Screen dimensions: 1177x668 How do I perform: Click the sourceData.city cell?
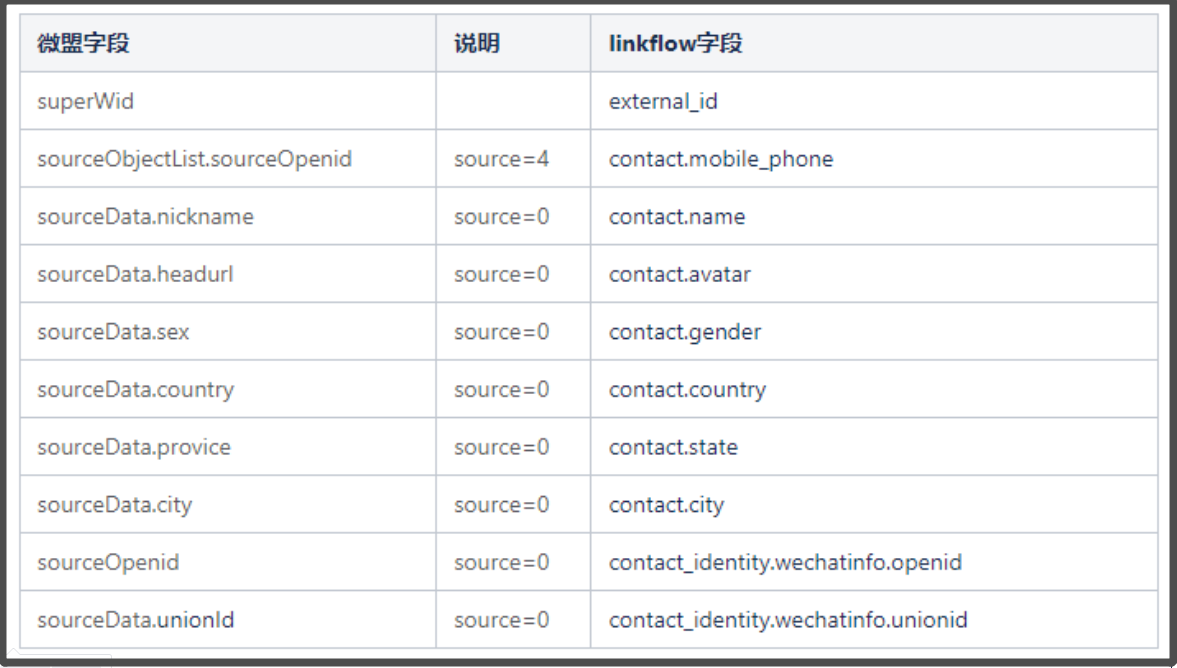[228, 504]
